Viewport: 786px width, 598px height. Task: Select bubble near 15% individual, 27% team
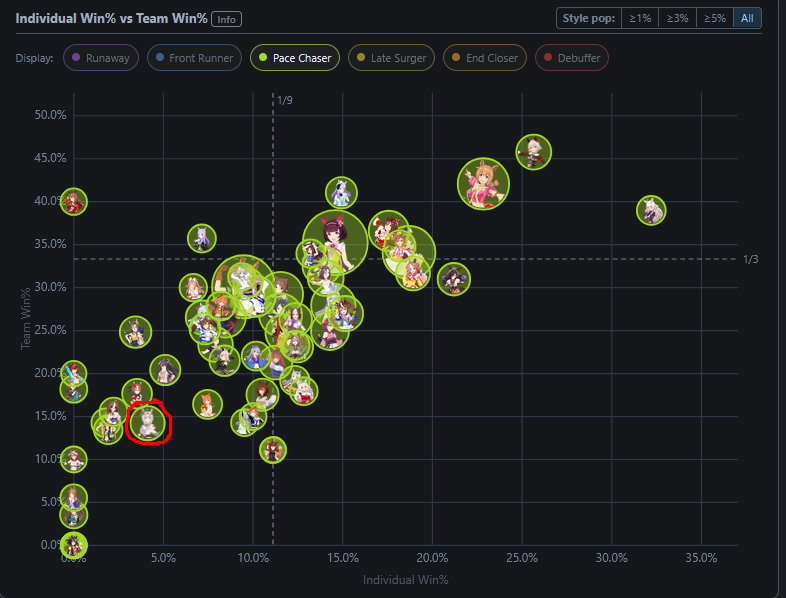click(x=345, y=313)
